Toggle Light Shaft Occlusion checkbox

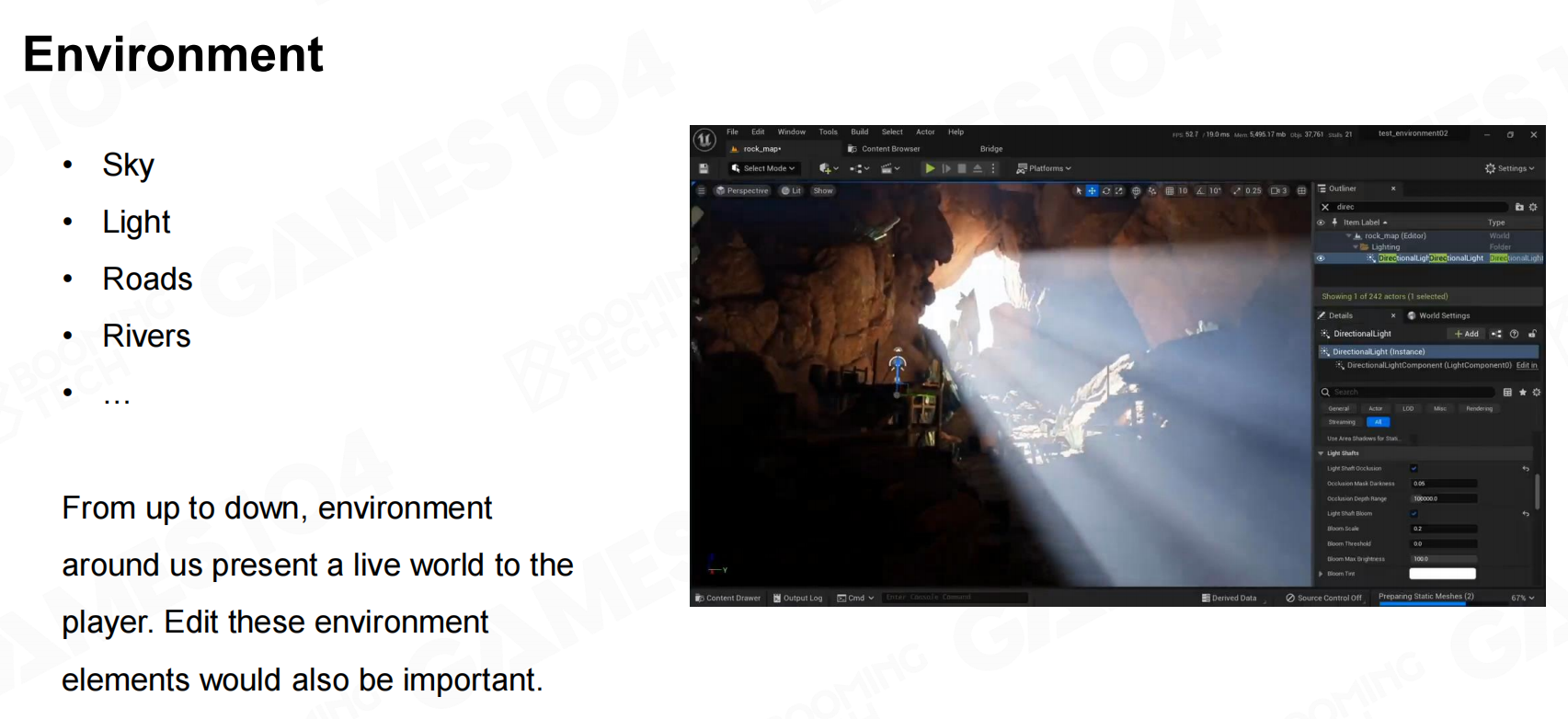click(x=1413, y=469)
